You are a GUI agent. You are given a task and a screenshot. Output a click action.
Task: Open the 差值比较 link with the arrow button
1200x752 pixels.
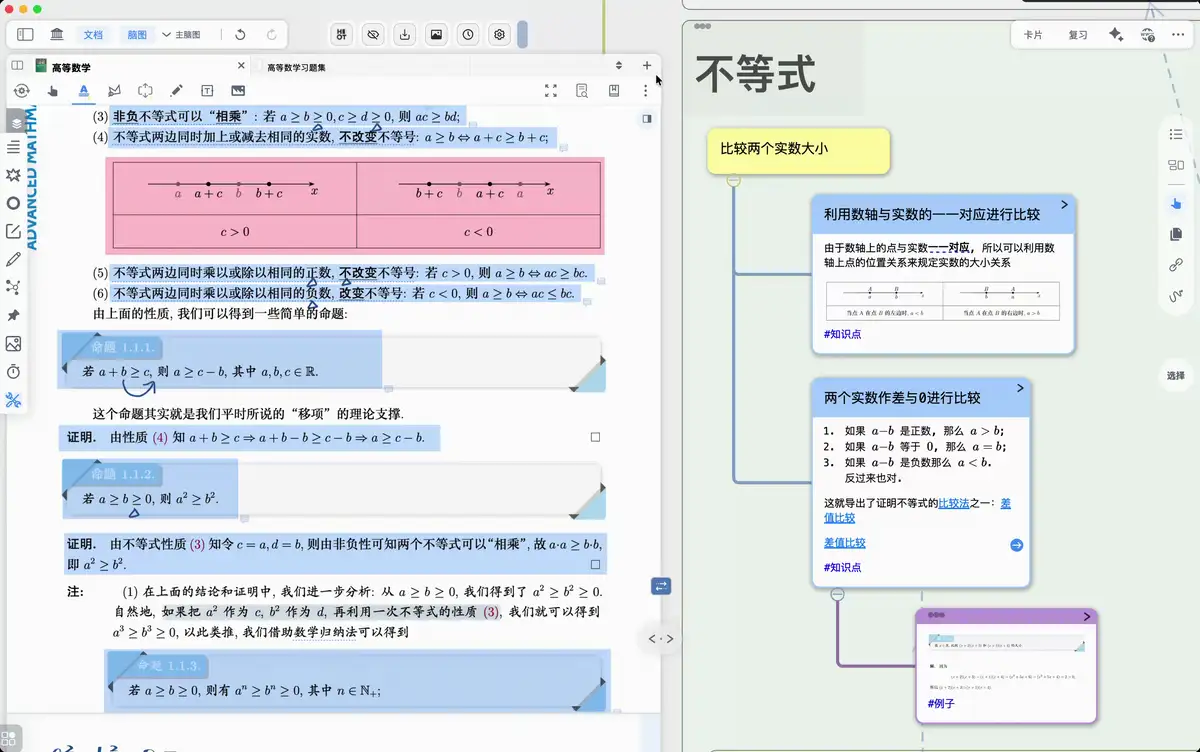coord(845,543)
